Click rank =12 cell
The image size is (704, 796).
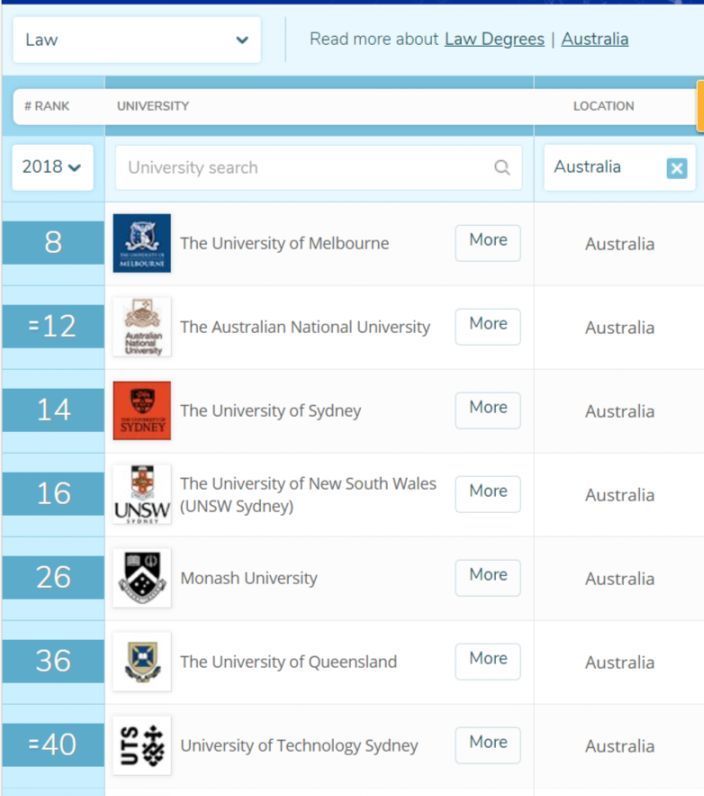point(53,326)
